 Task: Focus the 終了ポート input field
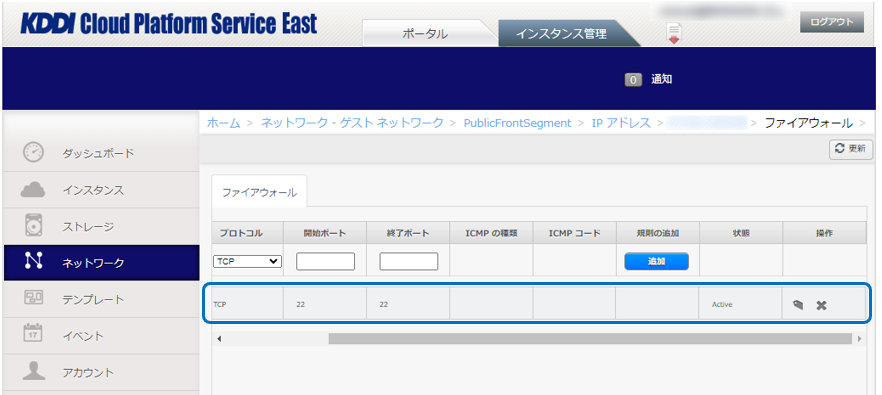point(408,262)
